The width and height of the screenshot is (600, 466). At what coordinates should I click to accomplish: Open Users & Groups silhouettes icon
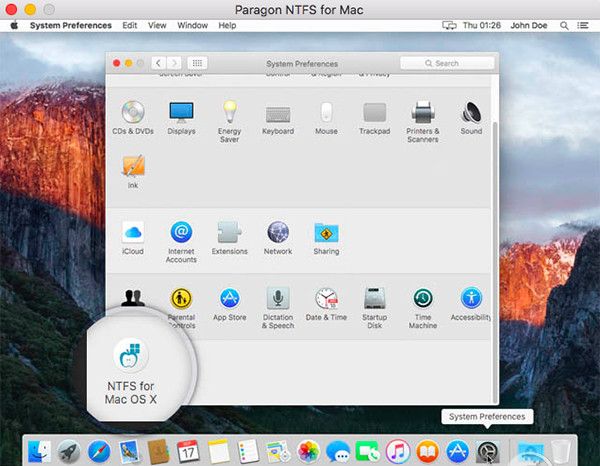coord(133,298)
